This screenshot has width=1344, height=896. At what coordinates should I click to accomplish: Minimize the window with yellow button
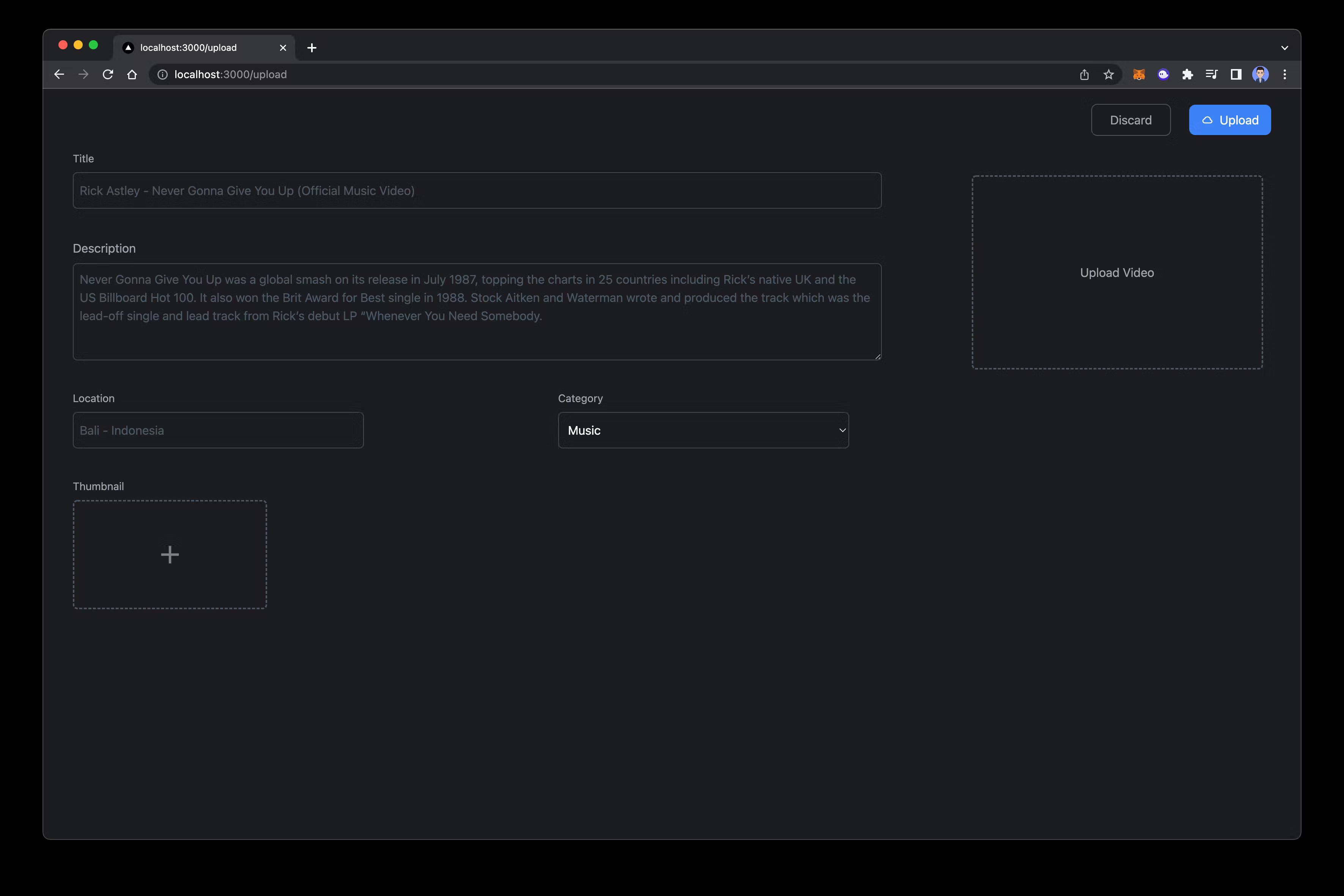pyautogui.click(x=78, y=45)
